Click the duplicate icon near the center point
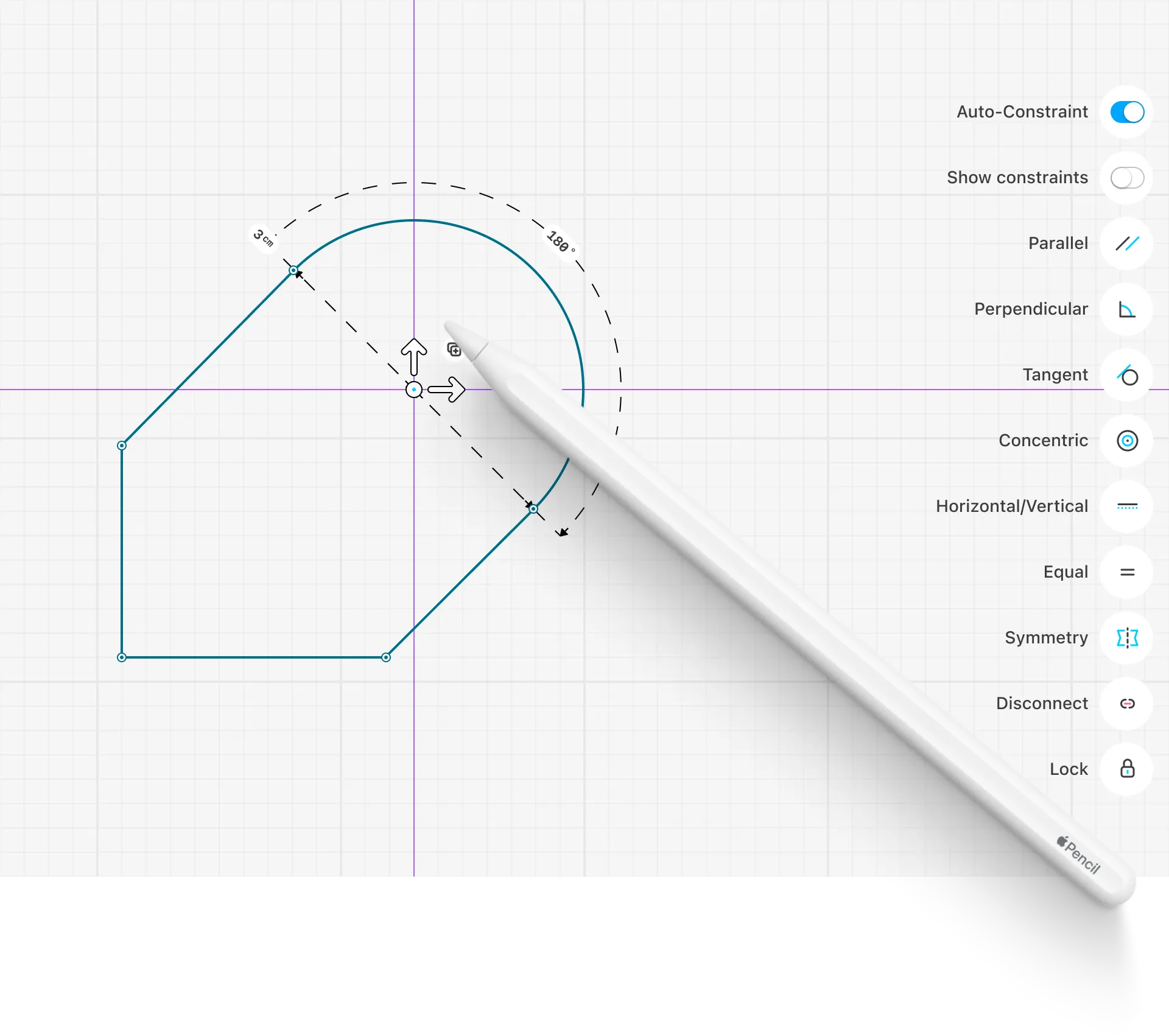This screenshot has width=1169, height=1036. [454, 349]
